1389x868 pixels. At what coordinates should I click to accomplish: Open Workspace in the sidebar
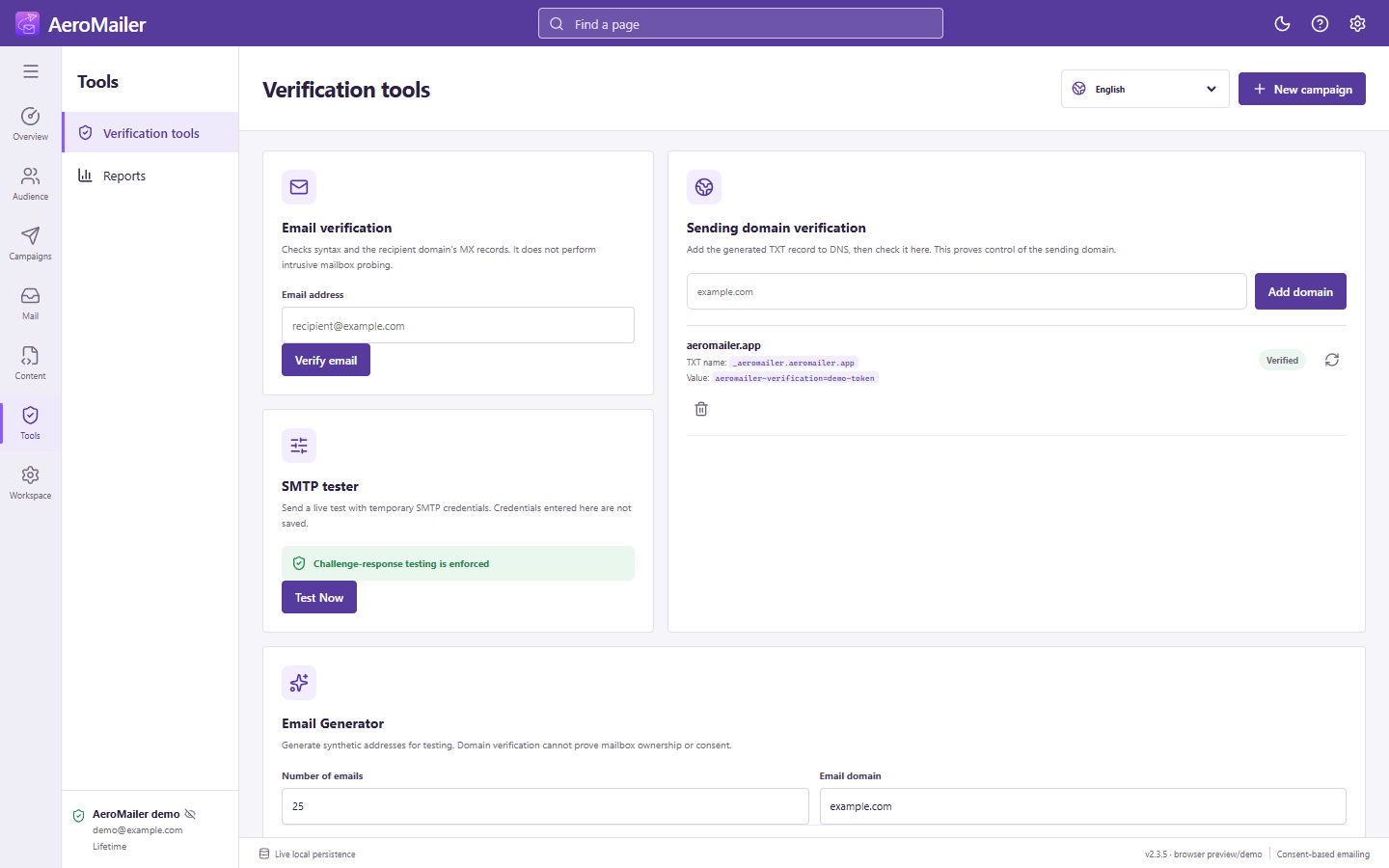tap(31, 483)
